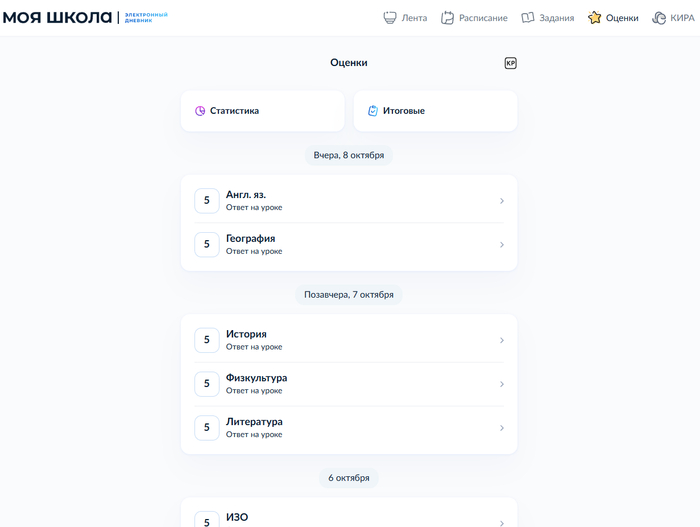The image size is (700, 527).
Task: Click the '6 октября' date label
Action: point(349,478)
